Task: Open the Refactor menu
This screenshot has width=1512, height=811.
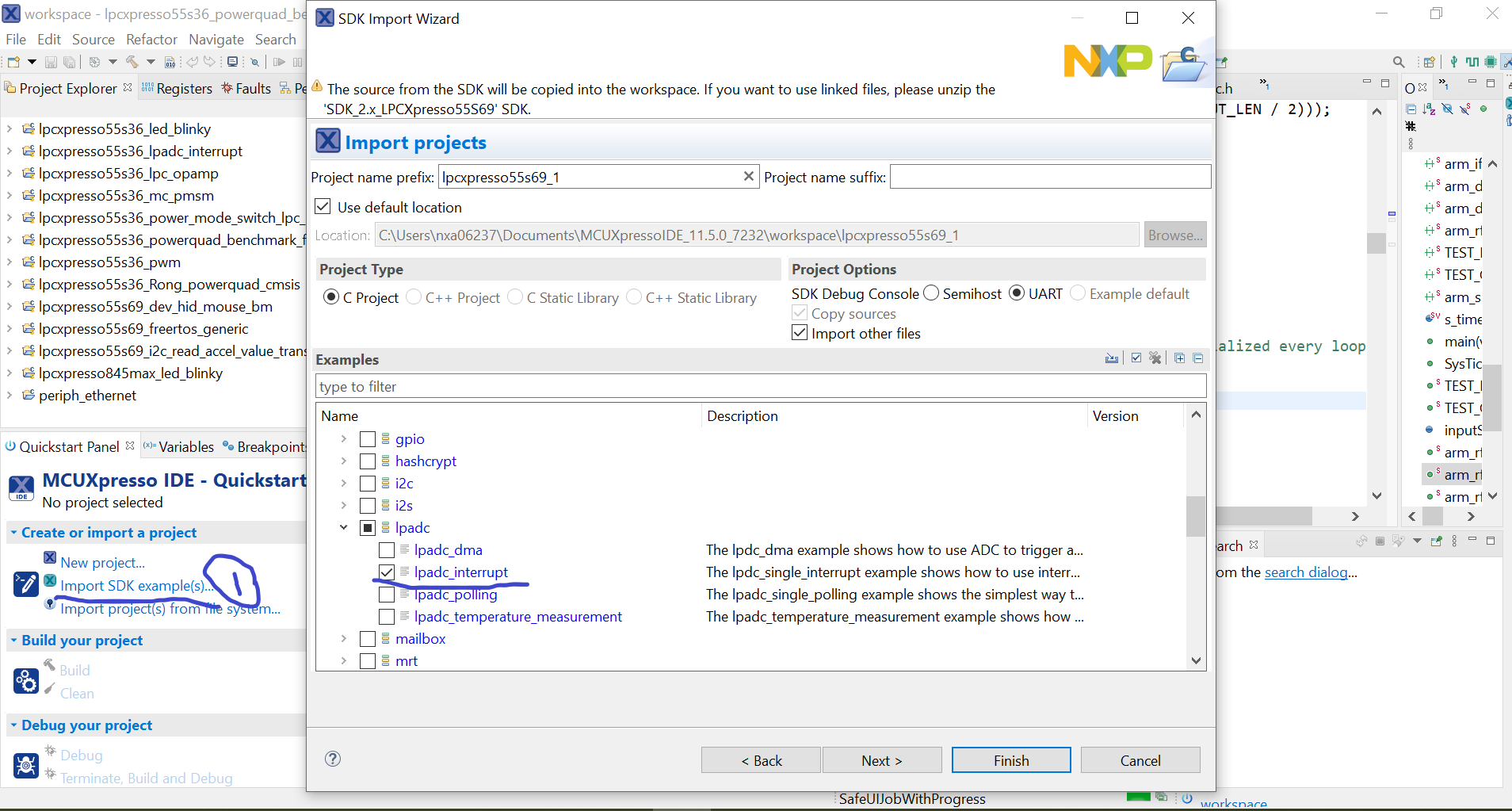Action: click(x=151, y=39)
